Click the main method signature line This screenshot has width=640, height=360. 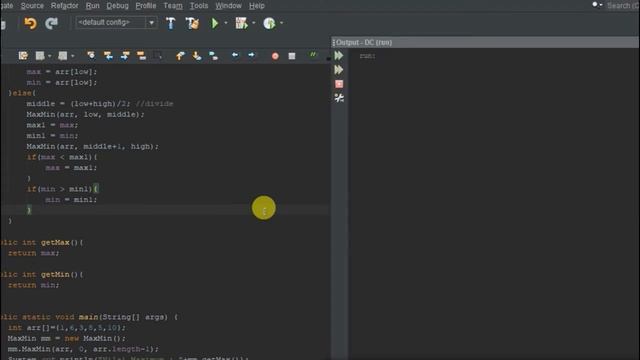(x=89, y=317)
